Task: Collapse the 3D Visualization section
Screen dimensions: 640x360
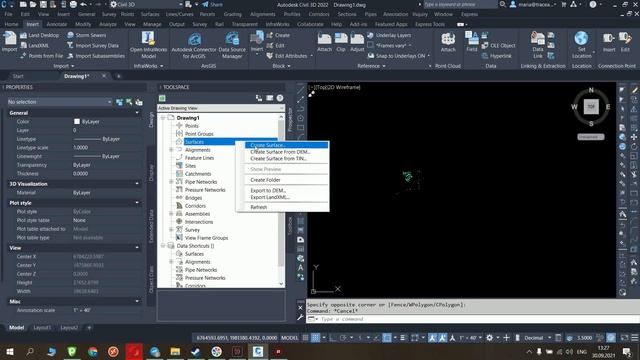Action: click(137, 184)
